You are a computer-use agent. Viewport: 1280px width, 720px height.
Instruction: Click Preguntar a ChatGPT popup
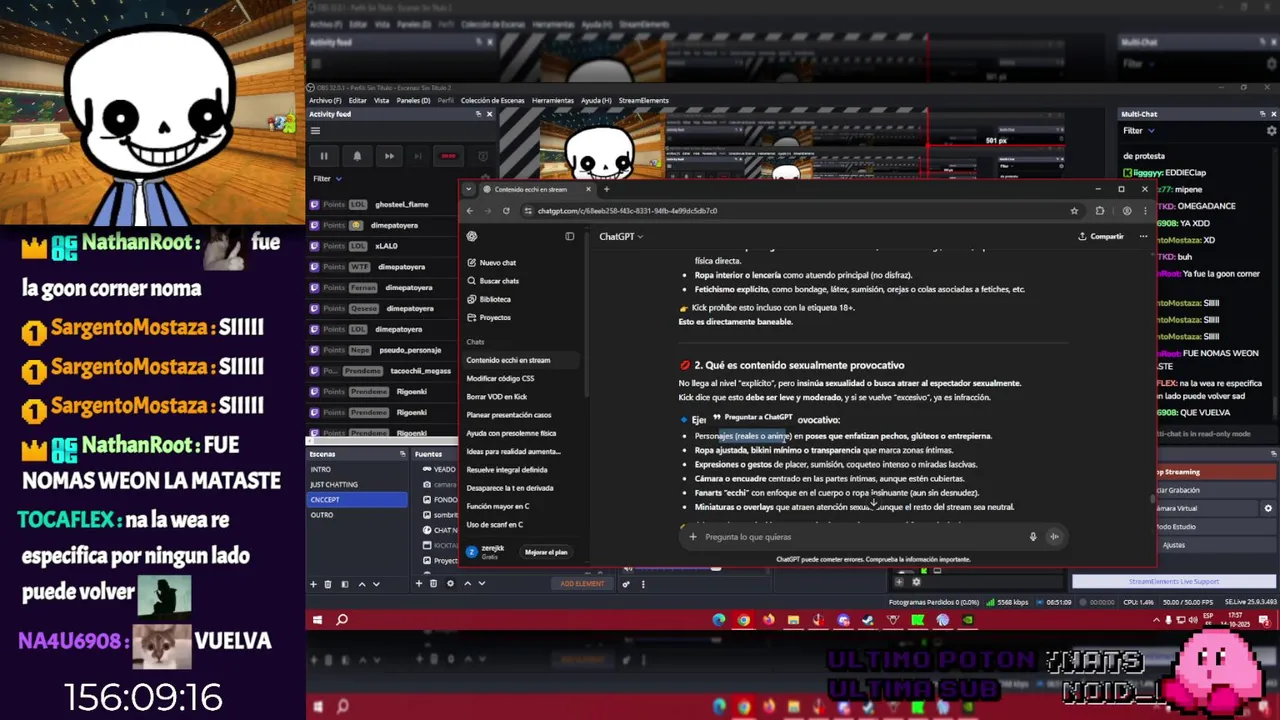[x=752, y=417]
